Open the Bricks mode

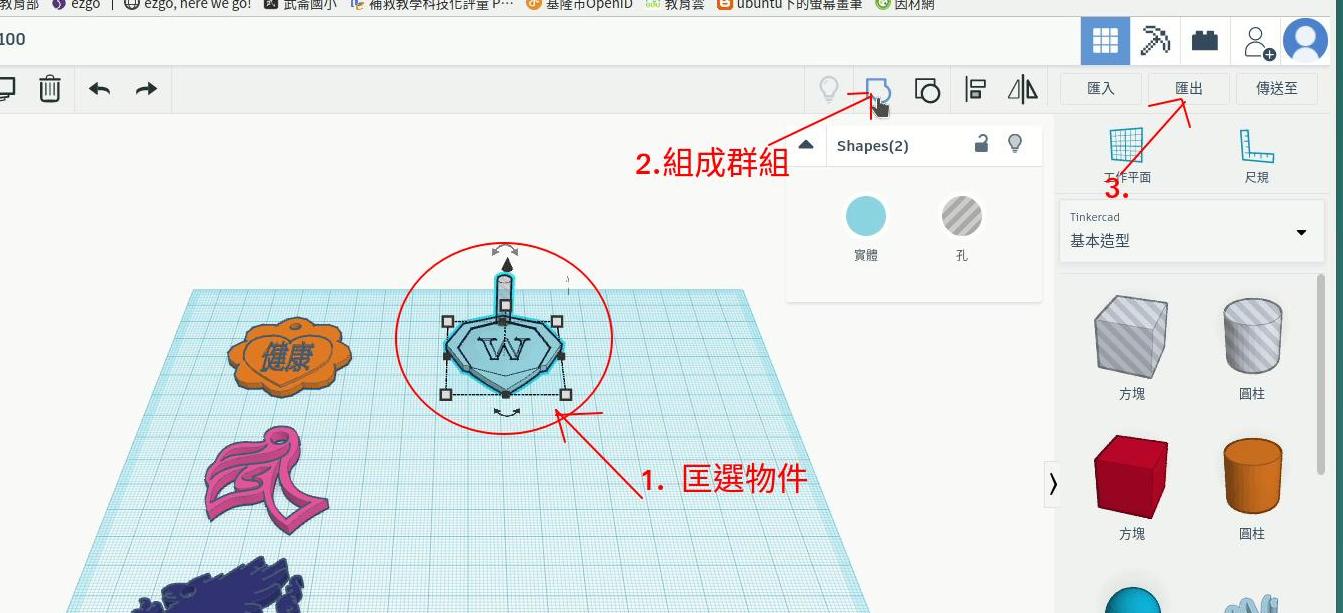point(1205,41)
